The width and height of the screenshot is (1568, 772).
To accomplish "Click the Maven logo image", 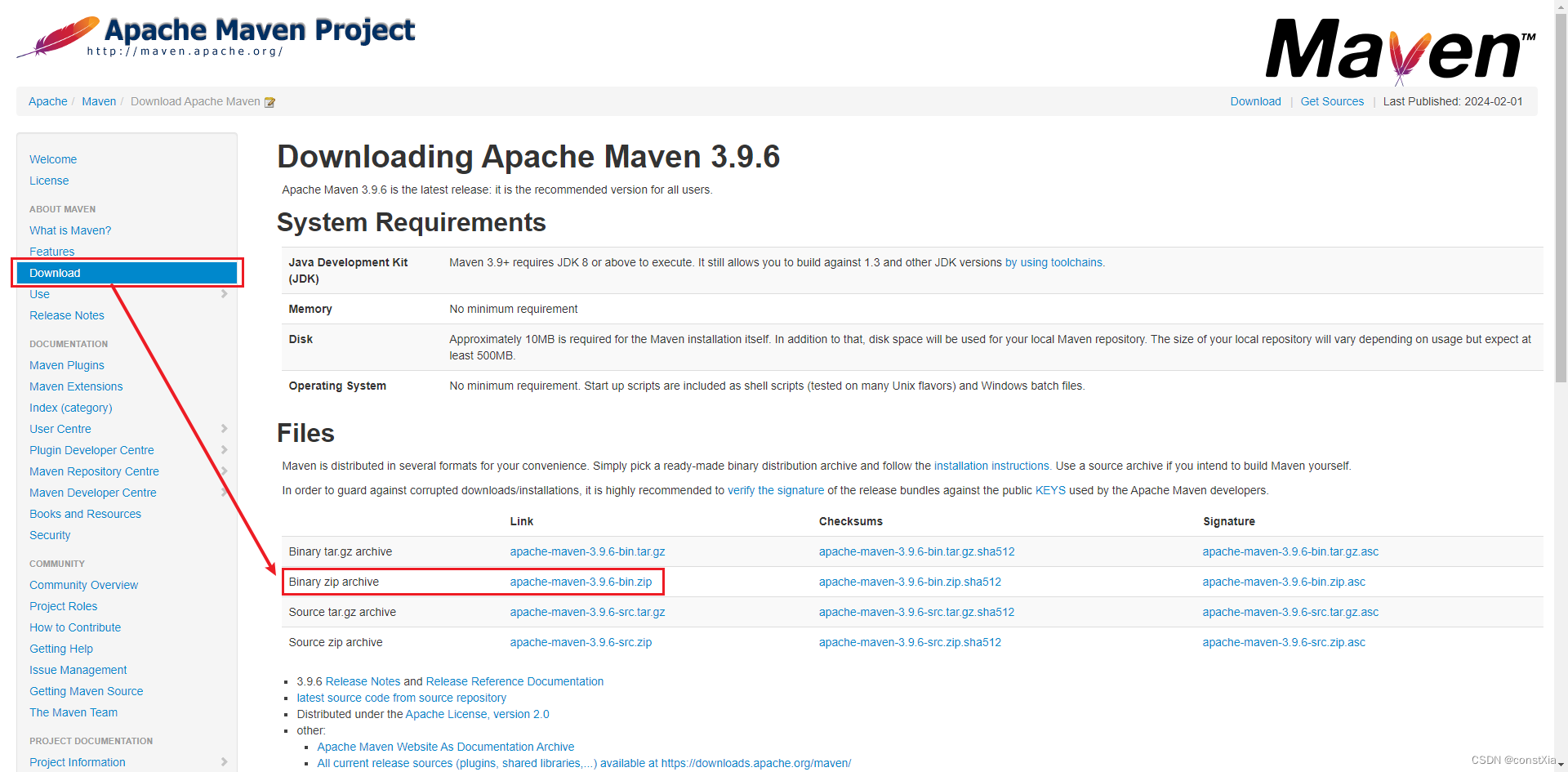I will pyautogui.click(x=1401, y=51).
